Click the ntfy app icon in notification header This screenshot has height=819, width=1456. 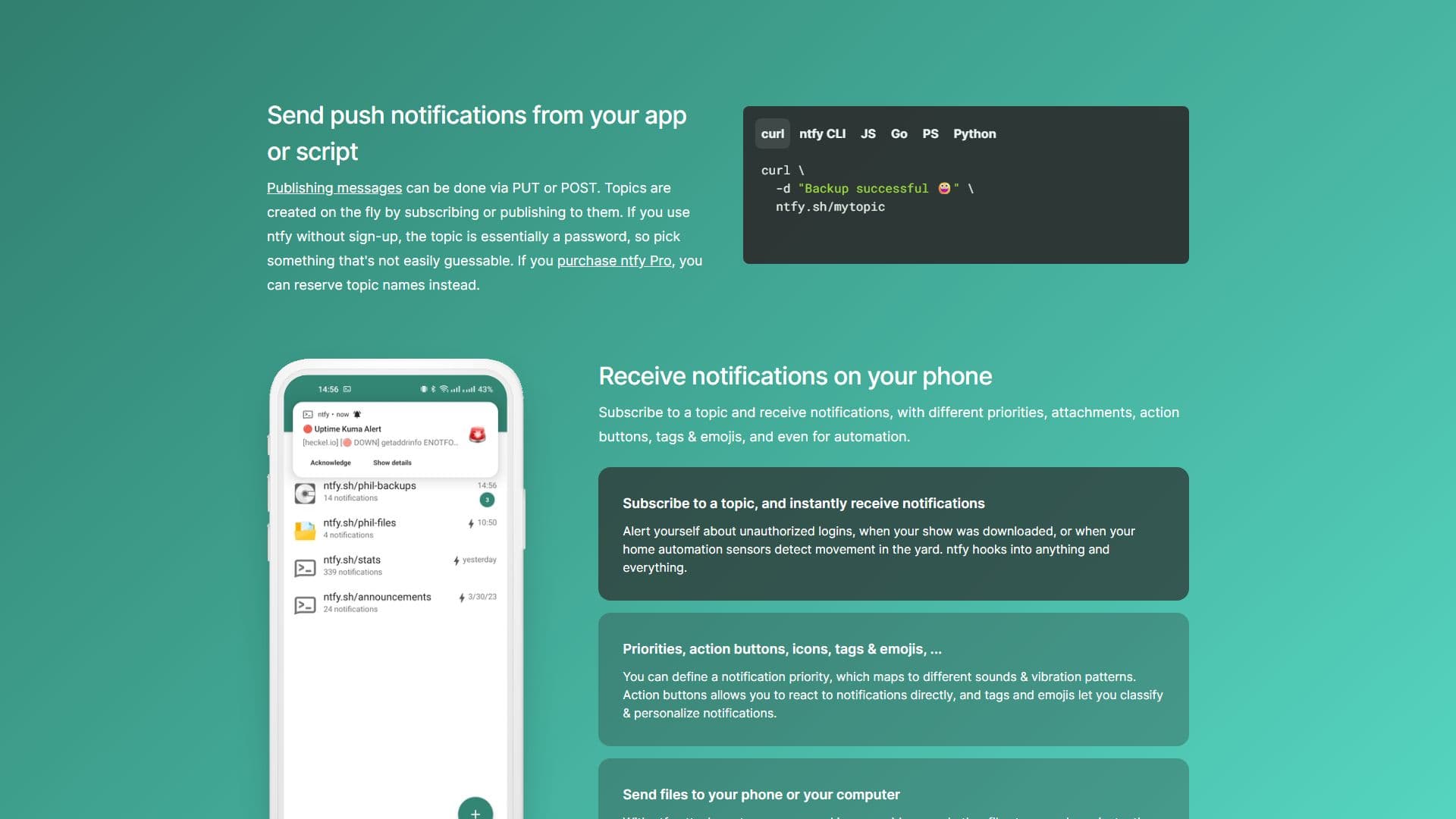pyautogui.click(x=308, y=414)
